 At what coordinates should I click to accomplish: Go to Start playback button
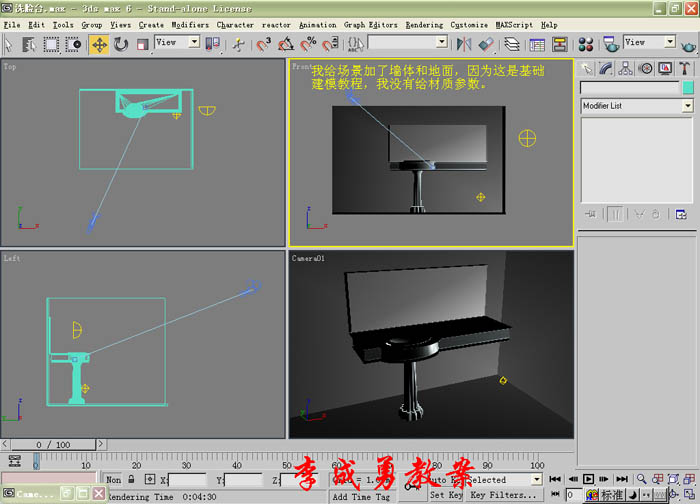pyautogui.click(x=555, y=479)
